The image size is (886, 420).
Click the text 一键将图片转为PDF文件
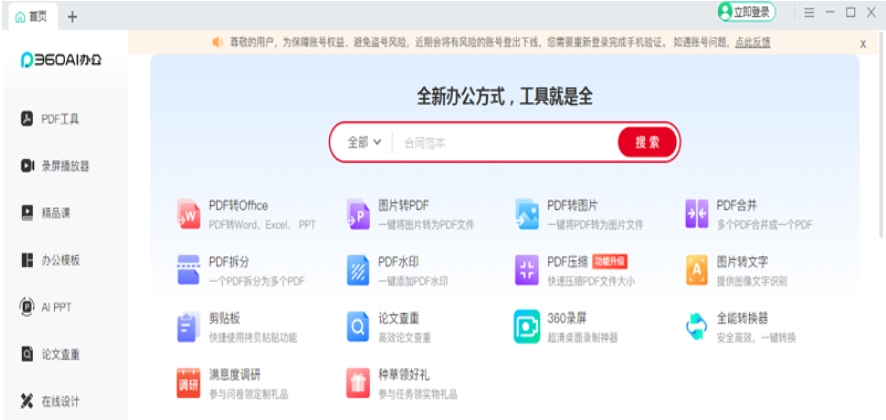[x=426, y=225]
